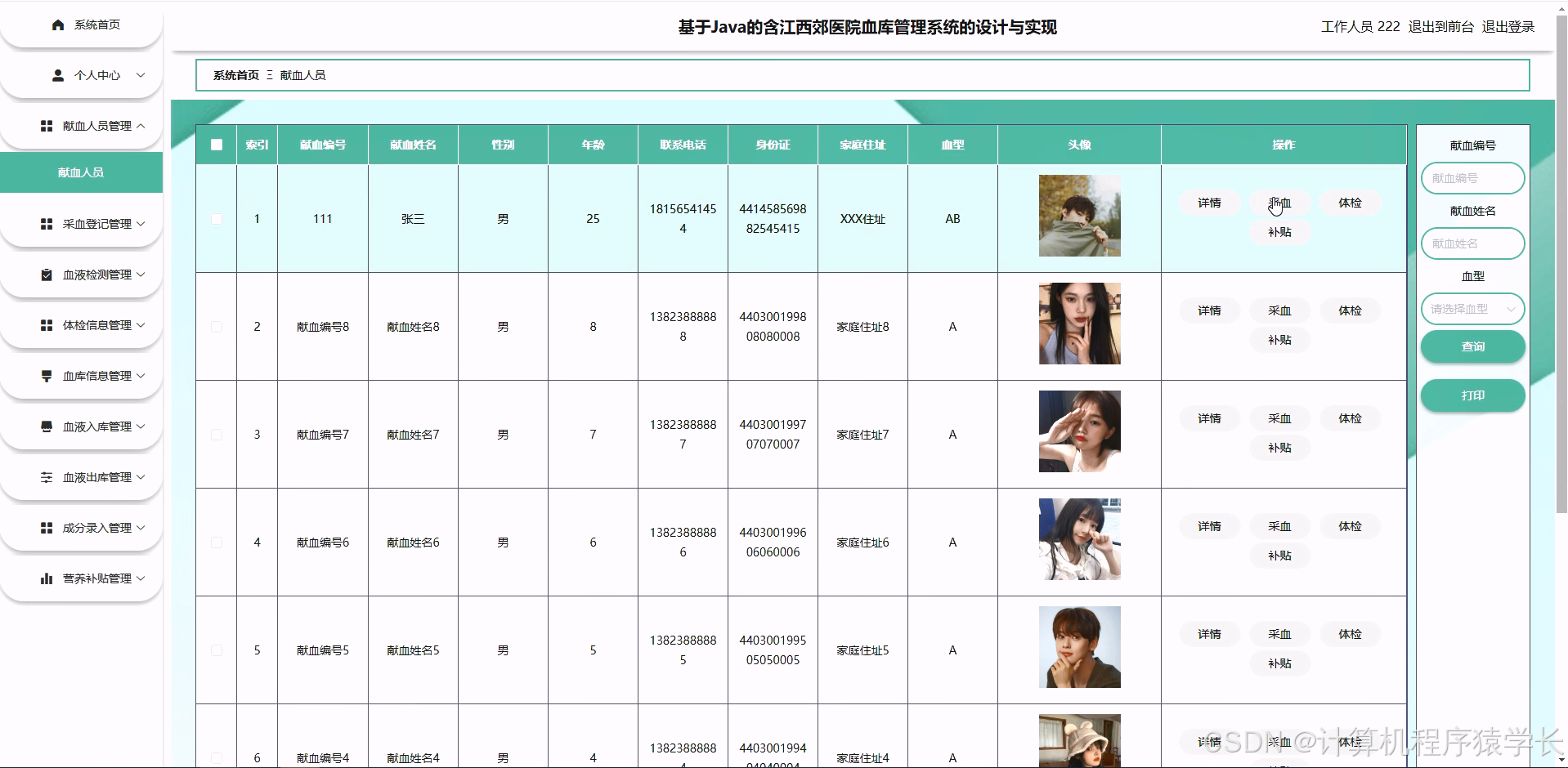This screenshot has width=1568, height=768.
Task: Expand the 血液入库管理 chevron
Action: [x=141, y=426]
